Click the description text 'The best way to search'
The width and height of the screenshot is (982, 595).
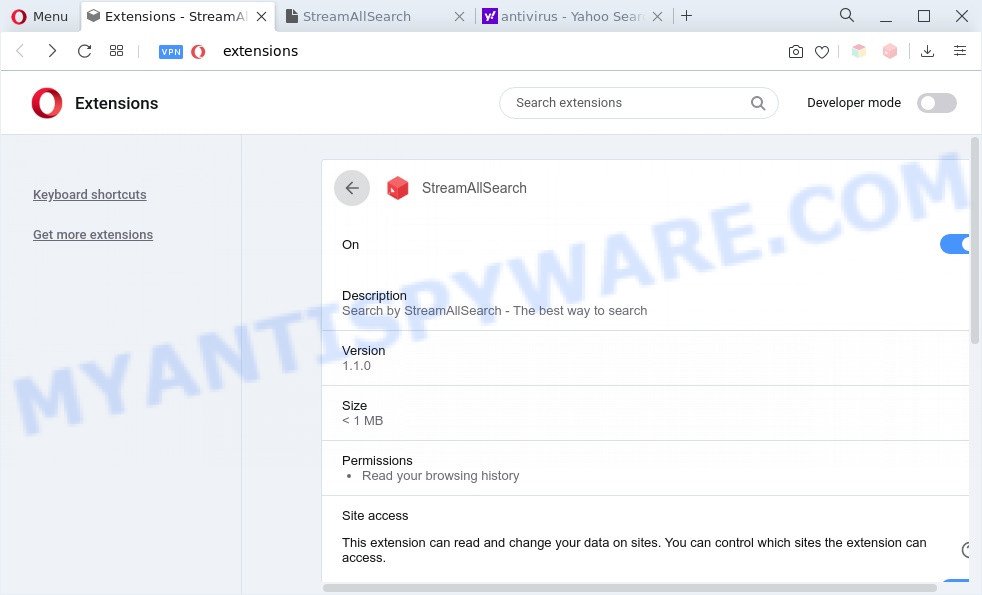pos(580,311)
